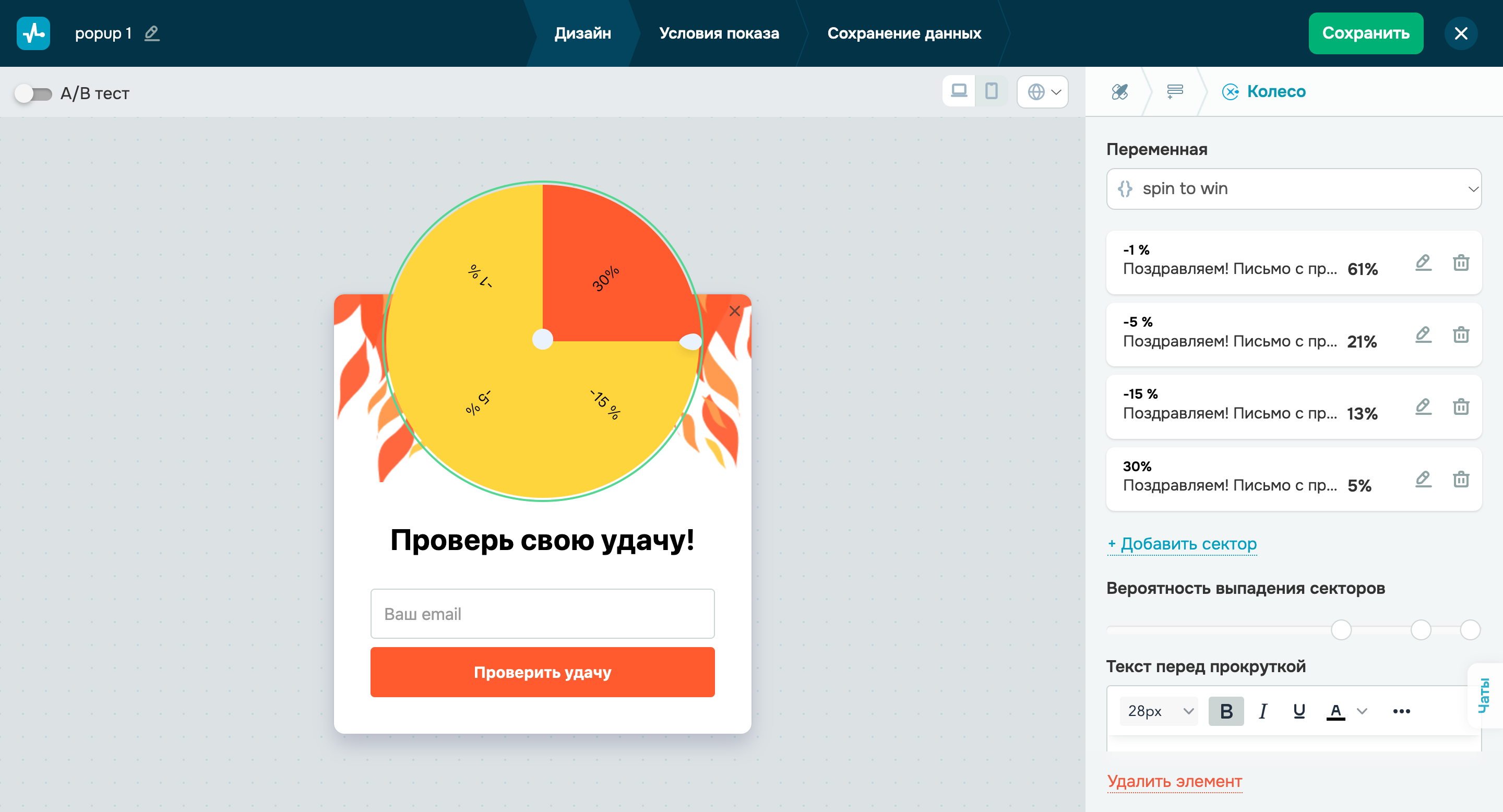This screenshot has height=812, width=1503.
Task: Open the element settings panel icon
Action: pyautogui.click(x=1175, y=91)
